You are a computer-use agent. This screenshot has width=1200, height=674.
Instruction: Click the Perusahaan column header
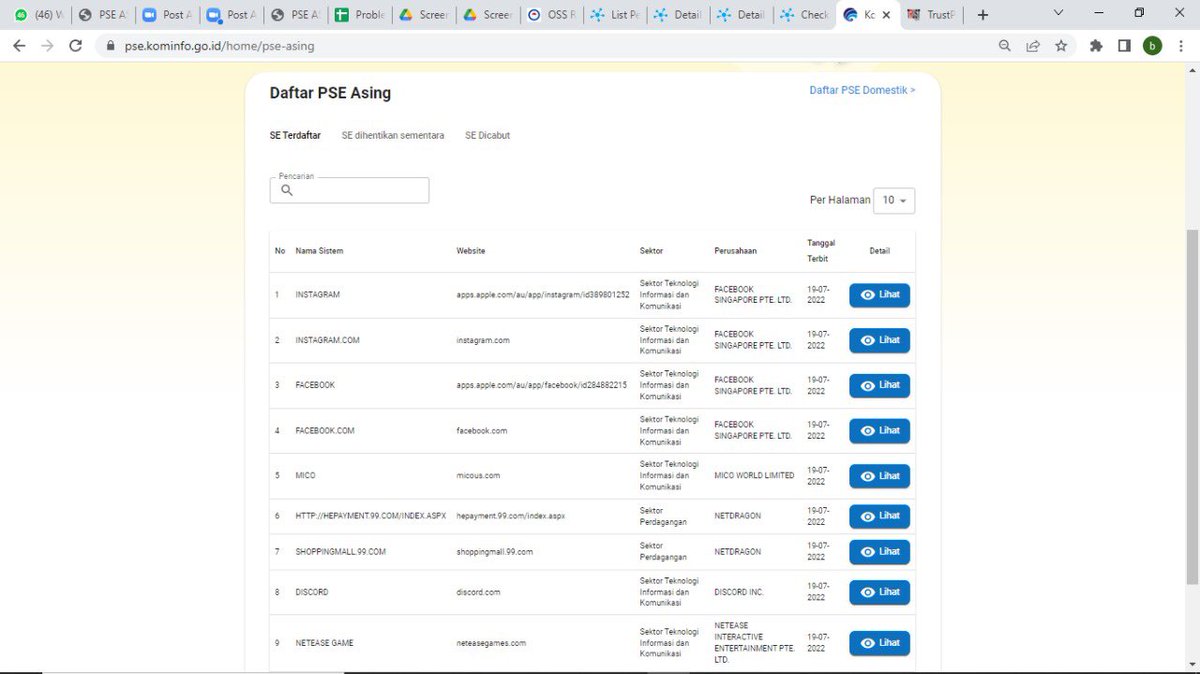(735, 251)
